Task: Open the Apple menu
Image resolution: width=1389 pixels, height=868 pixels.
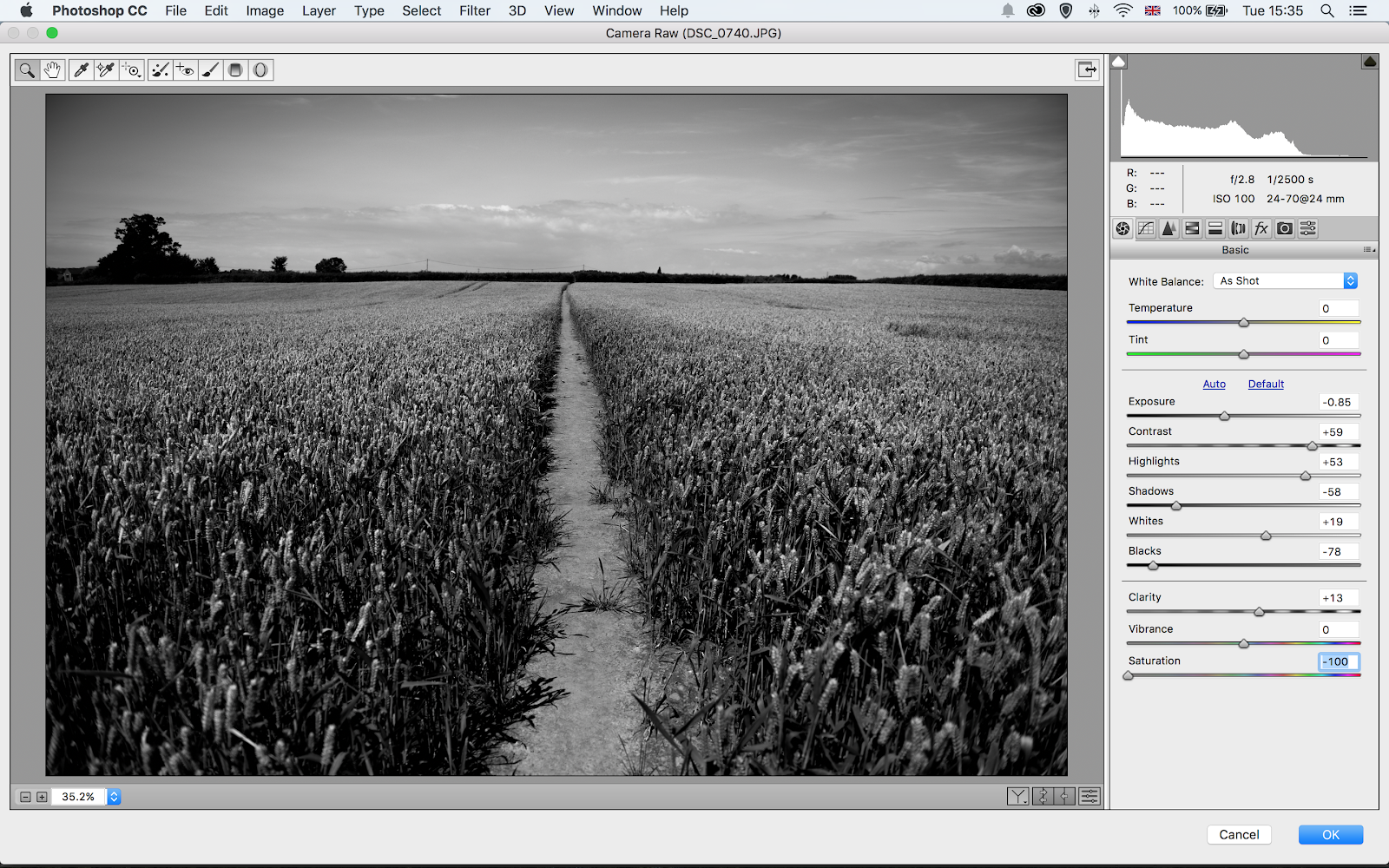Action: tap(26, 10)
